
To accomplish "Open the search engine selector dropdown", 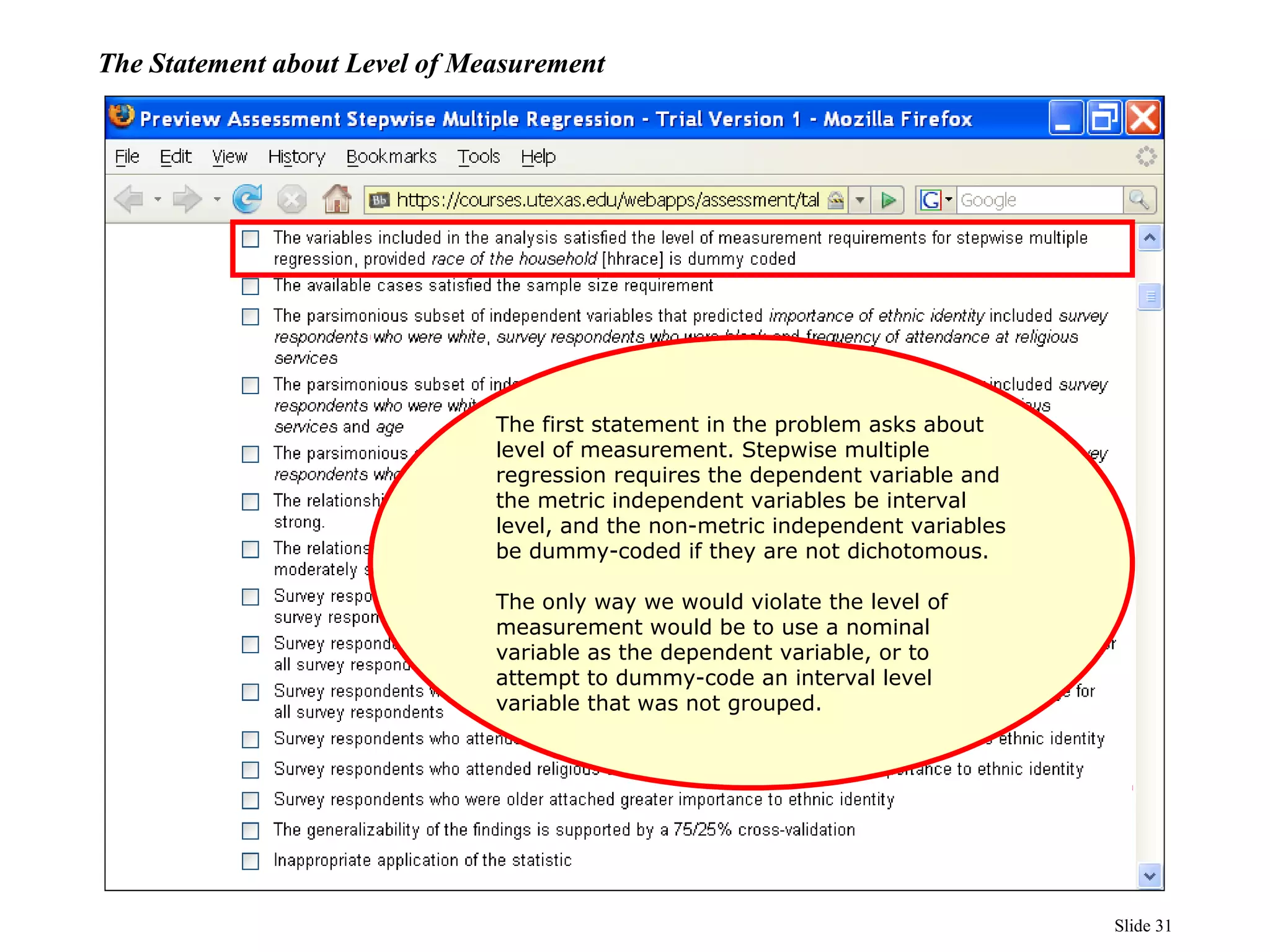I will coord(948,200).
